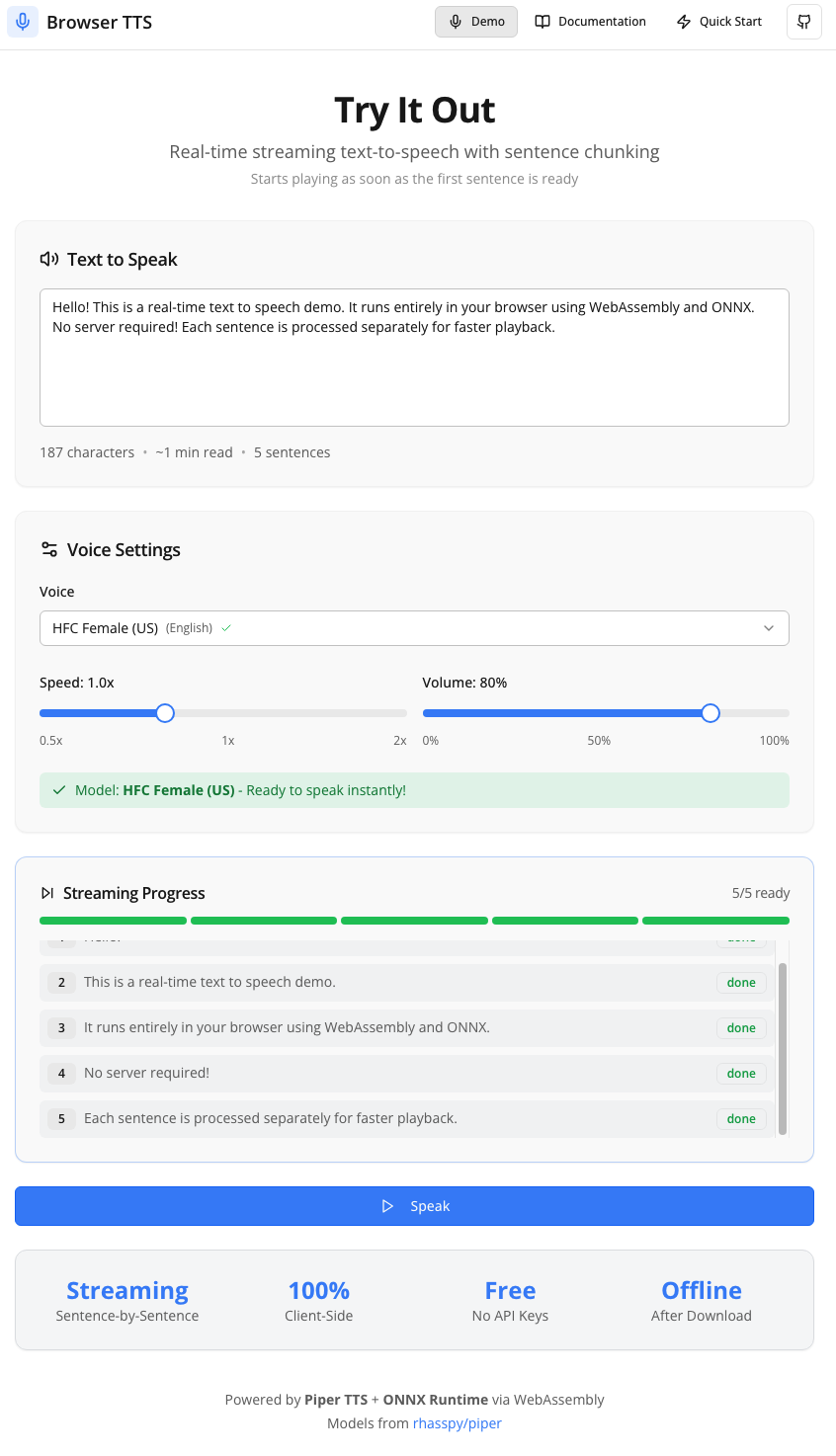Click the checkmark icon in Model ready banner
The width and height of the screenshot is (836, 1456).
click(60, 790)
